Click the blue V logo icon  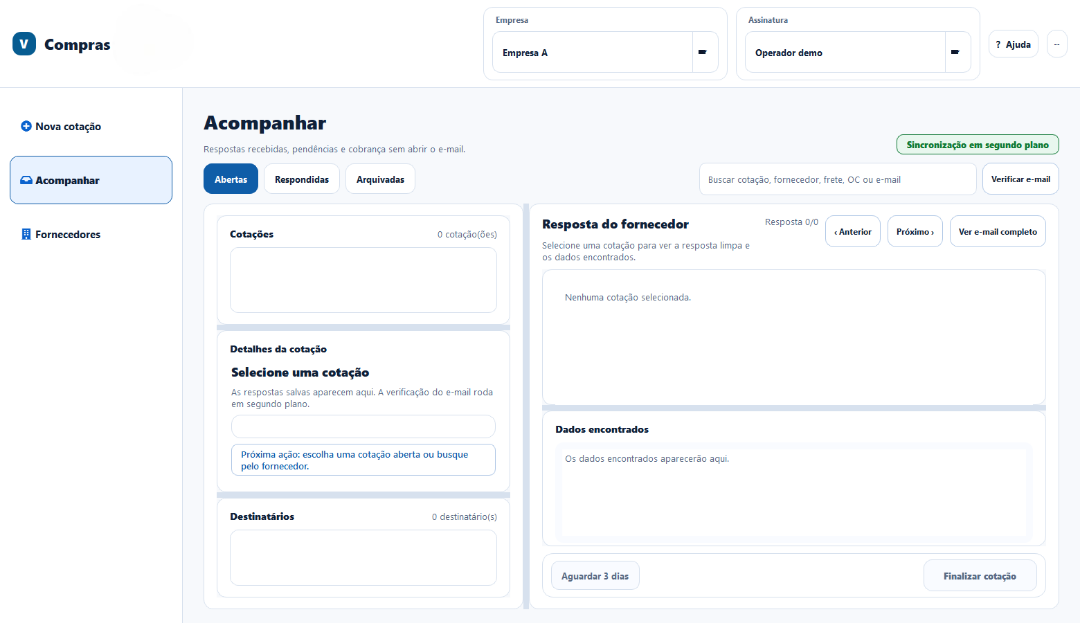(x=24, y=44)
